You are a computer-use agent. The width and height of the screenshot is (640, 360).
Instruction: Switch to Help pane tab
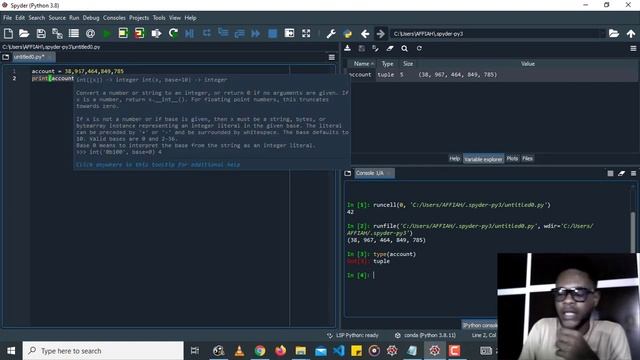click(x=454, y=158)
